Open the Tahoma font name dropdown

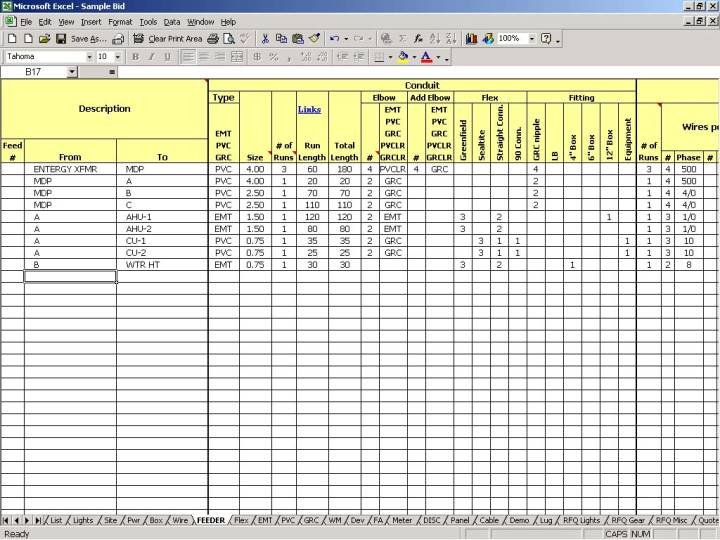[89, 57]
